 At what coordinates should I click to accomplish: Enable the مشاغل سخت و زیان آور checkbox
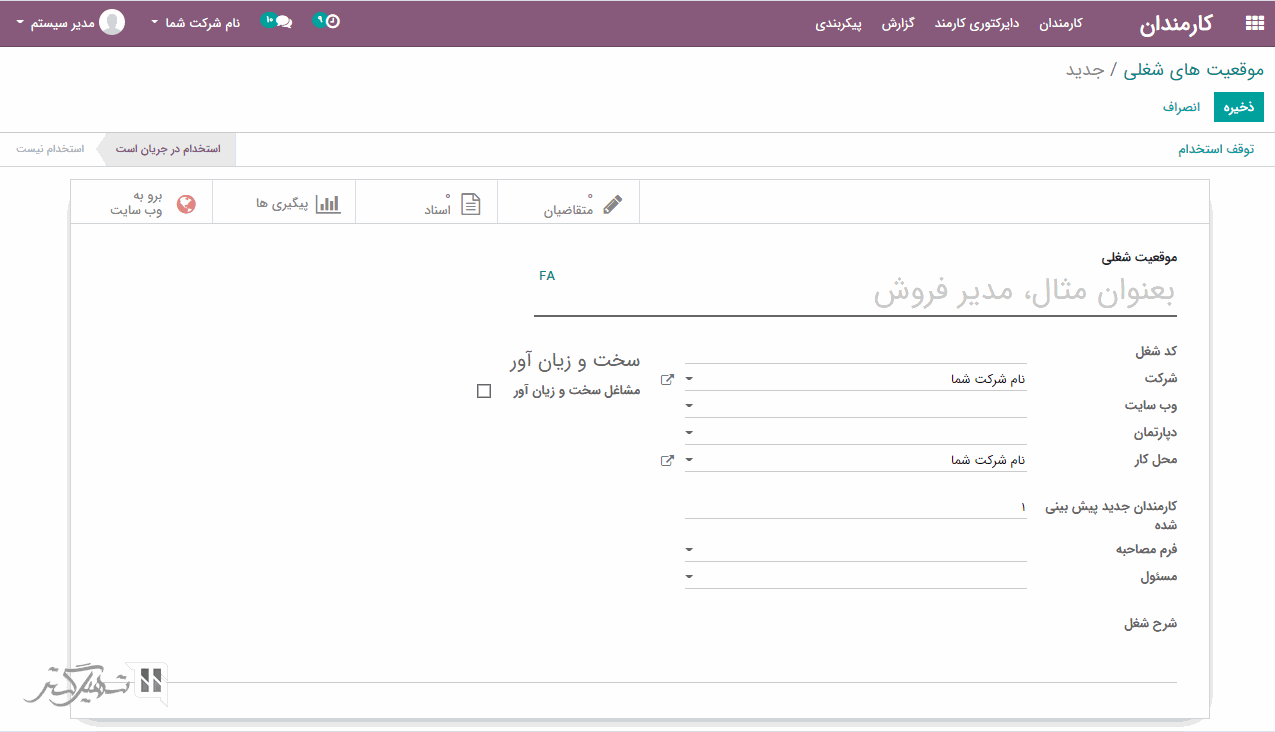[x=484, y=391]
